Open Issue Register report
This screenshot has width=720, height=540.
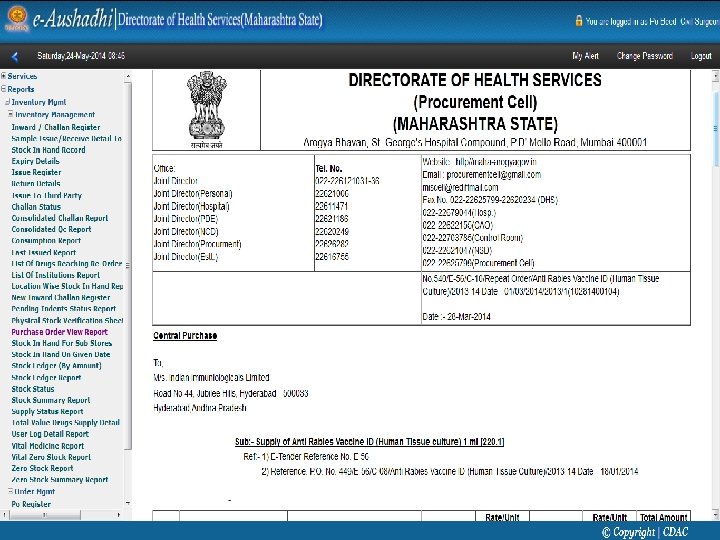point(36,172)
